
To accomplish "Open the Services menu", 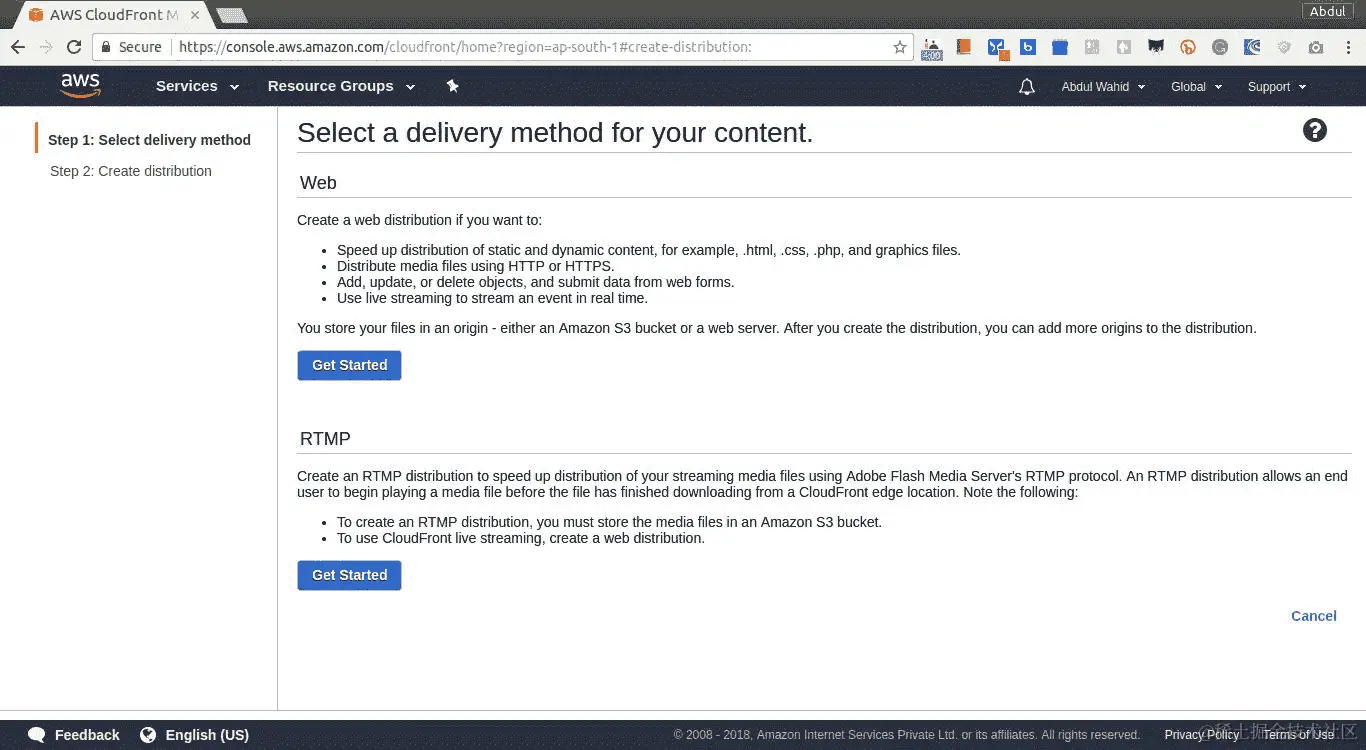I will (x=197, y=86).
